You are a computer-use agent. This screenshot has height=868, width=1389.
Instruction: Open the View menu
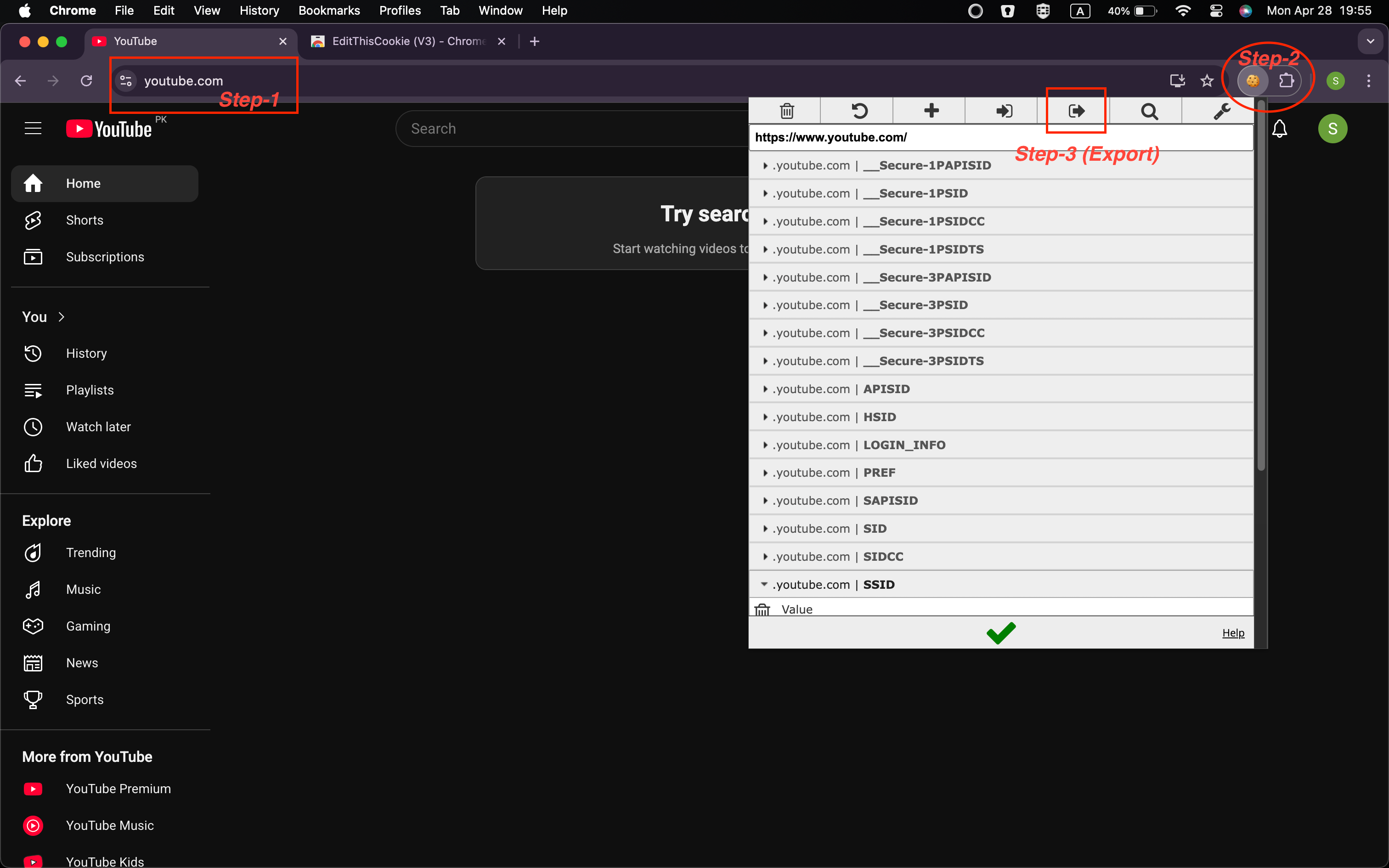207,11
